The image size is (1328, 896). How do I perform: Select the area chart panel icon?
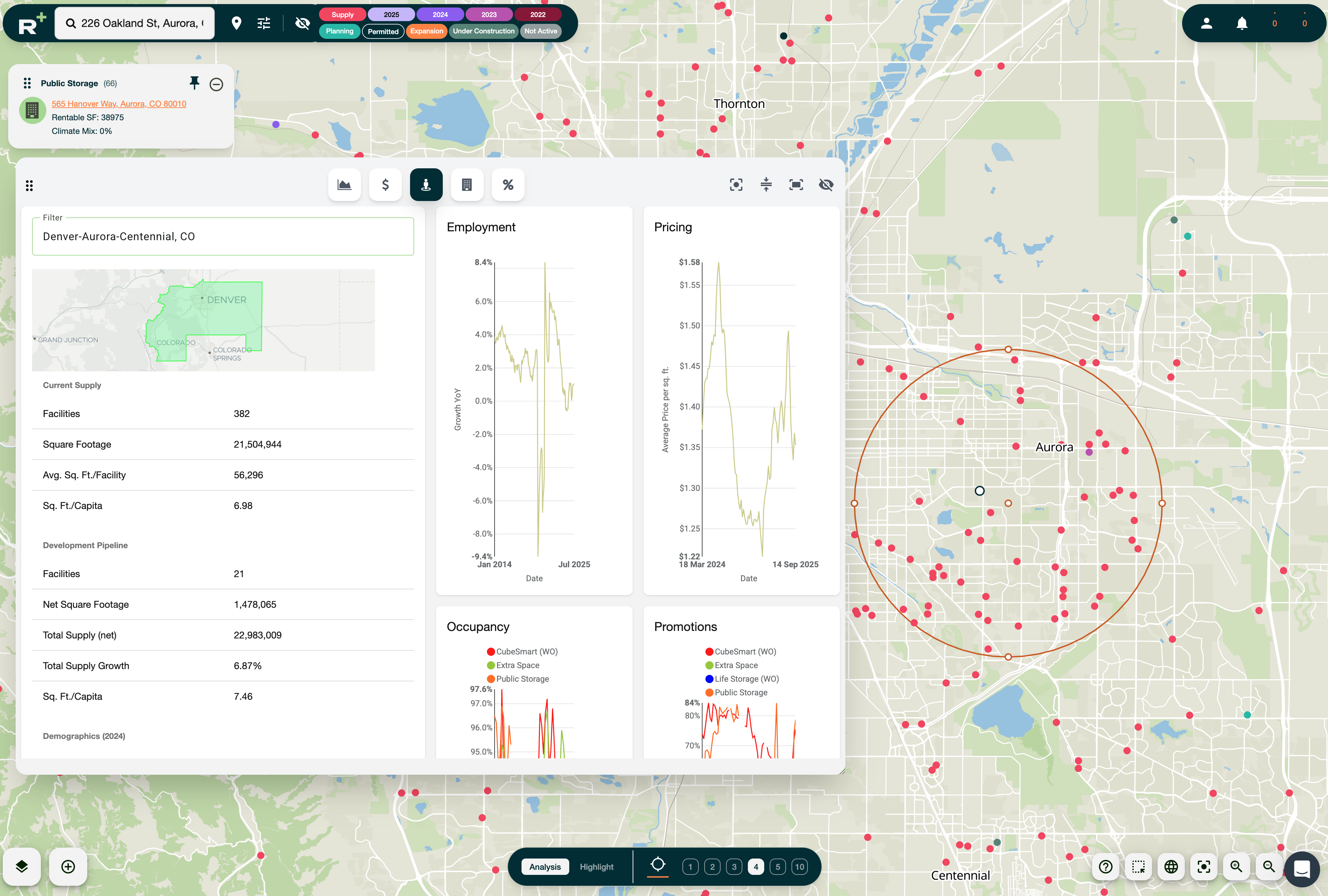(344, 184)
